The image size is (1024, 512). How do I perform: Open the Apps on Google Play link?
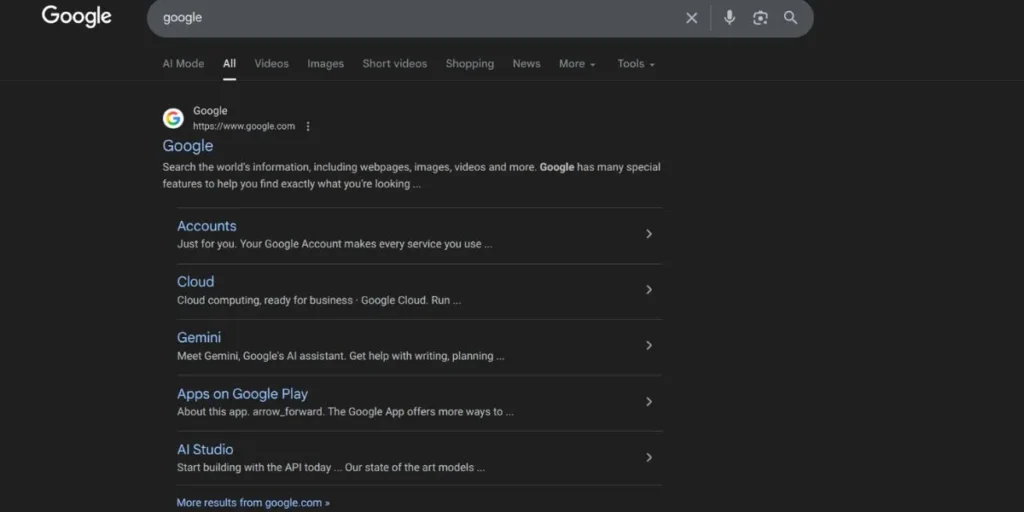(x=242, y=394)
